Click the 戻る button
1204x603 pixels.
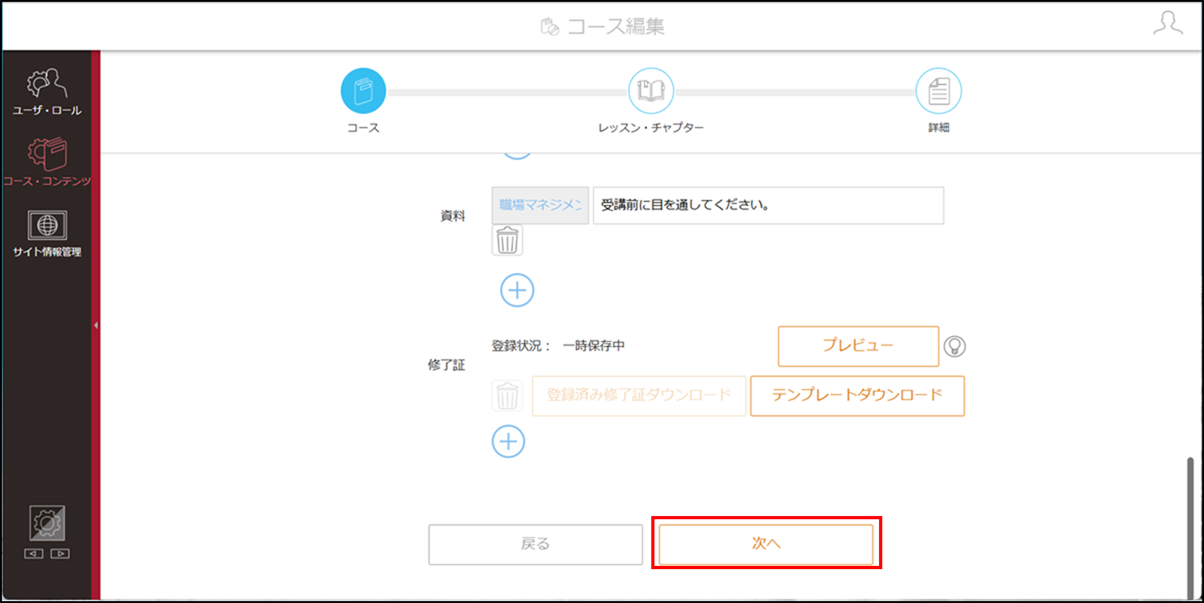coord(535,545)
